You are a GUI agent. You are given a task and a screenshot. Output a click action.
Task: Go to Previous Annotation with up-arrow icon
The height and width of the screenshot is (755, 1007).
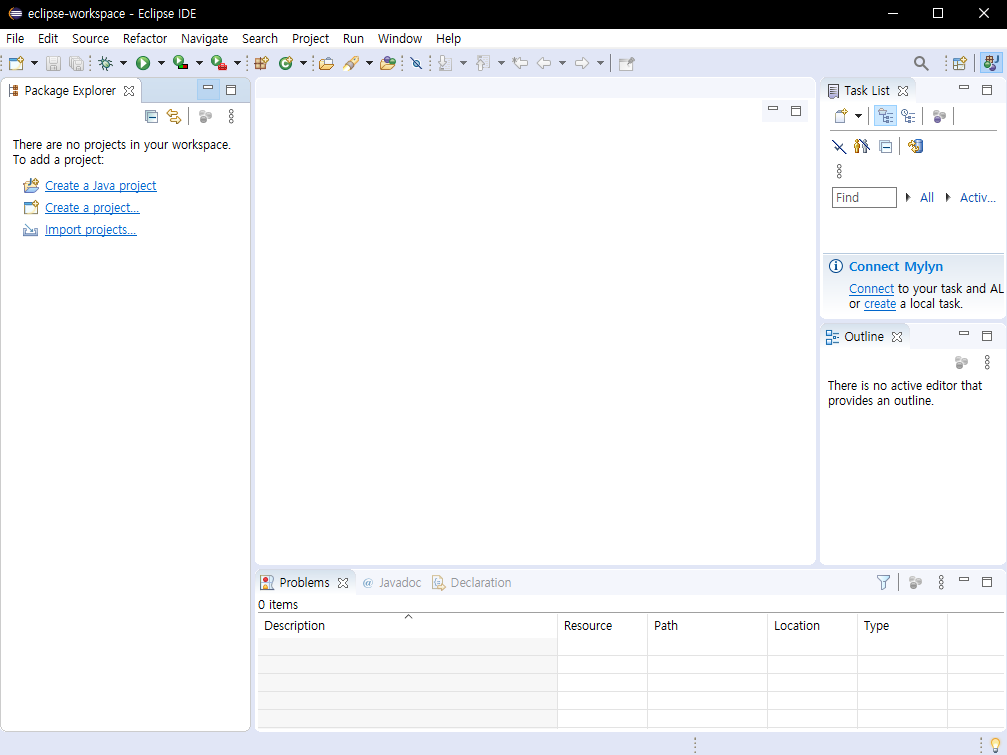(483, 63)
